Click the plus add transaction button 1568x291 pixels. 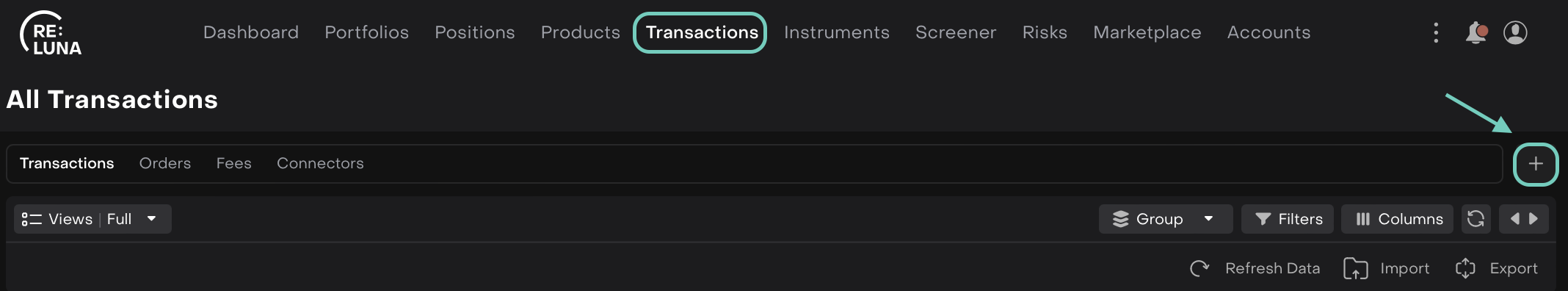tap(1536, 164)
